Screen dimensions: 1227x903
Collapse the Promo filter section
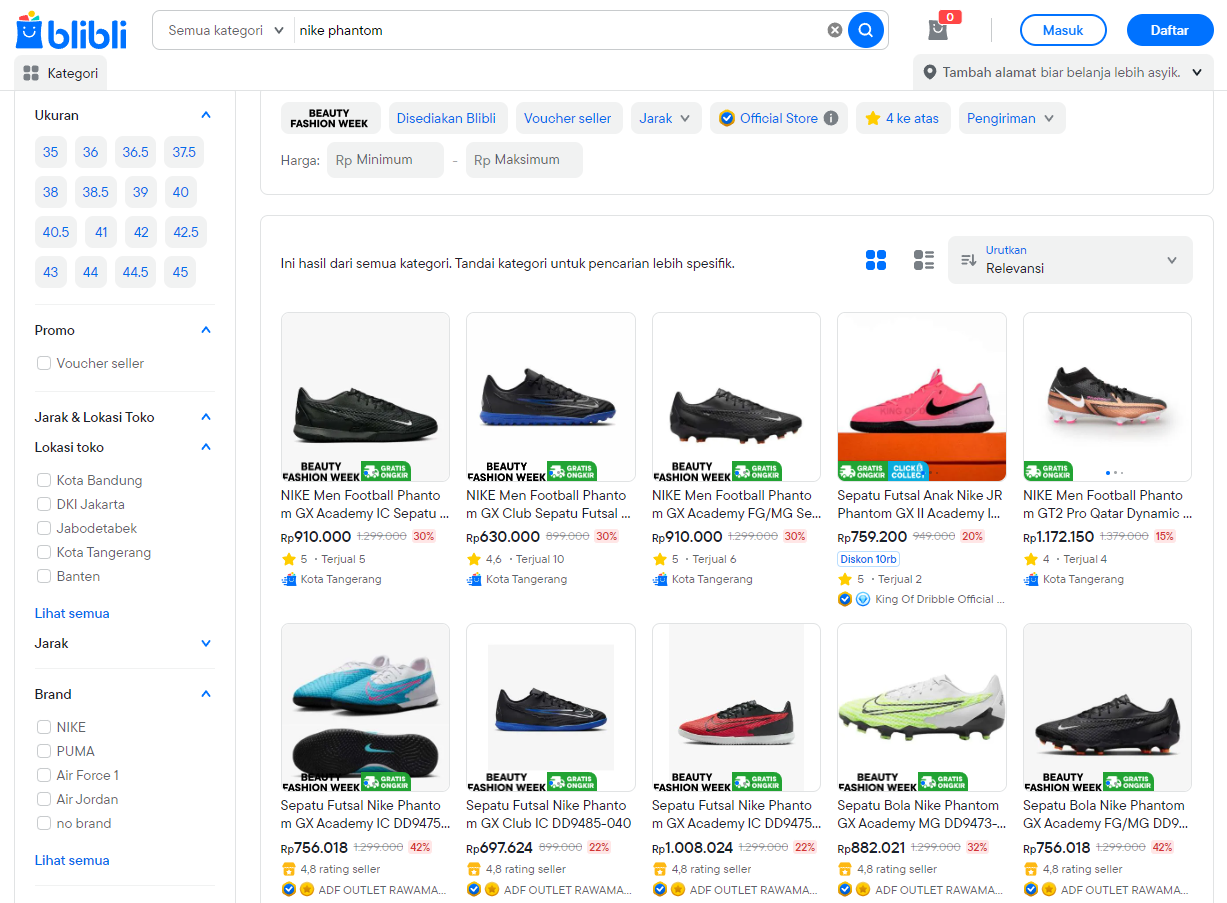pos(206,330)
